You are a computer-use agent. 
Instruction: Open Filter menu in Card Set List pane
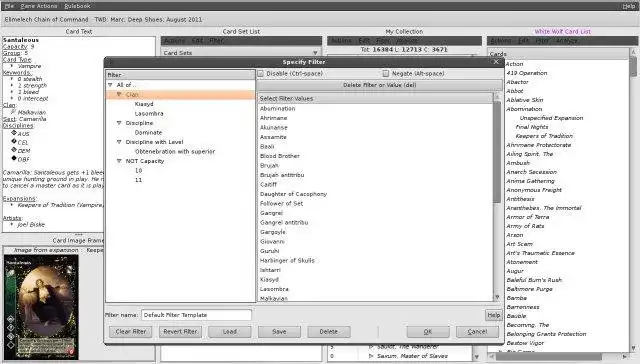pos(216,41)
